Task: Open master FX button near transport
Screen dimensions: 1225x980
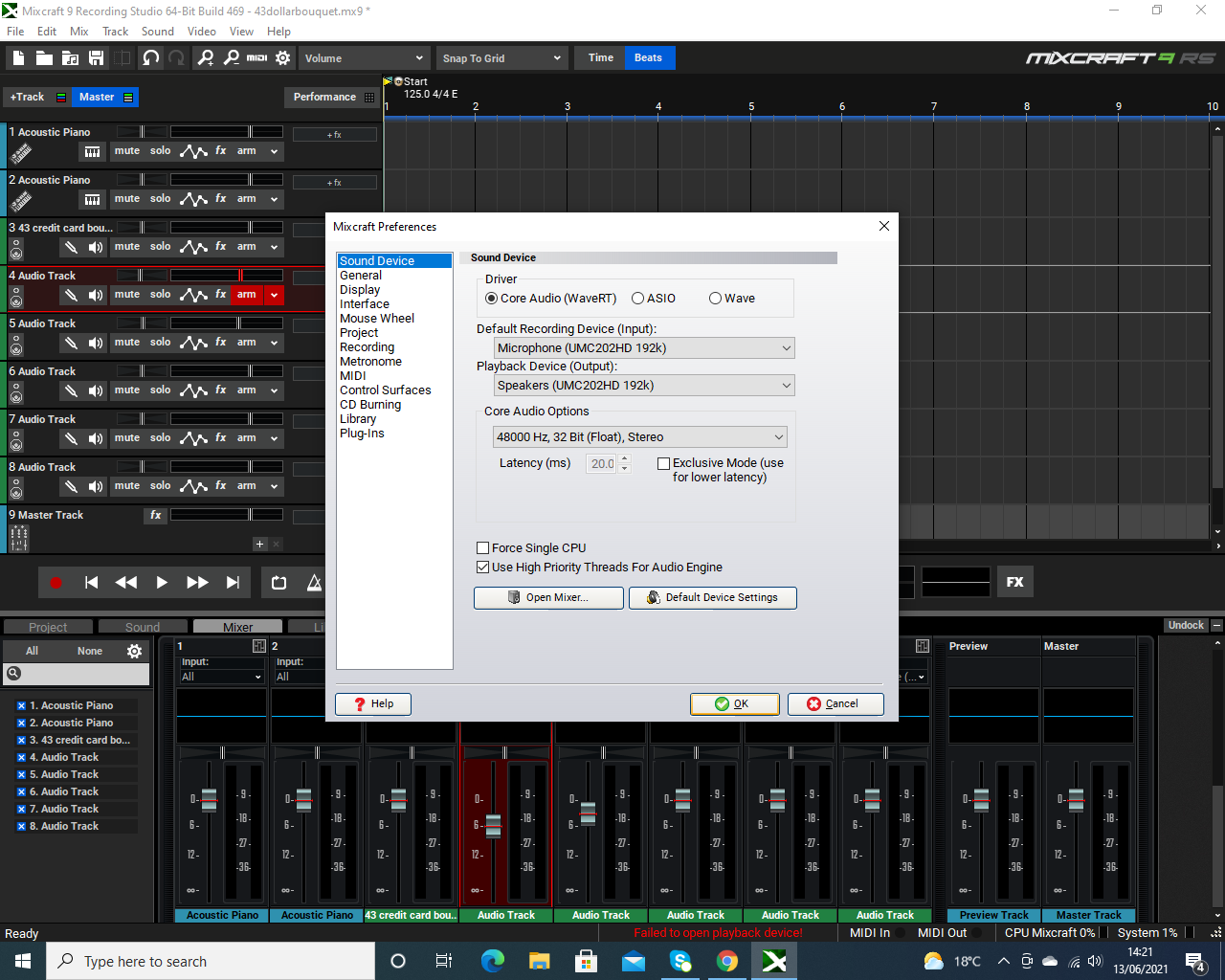Action: tap(1015, 582)
